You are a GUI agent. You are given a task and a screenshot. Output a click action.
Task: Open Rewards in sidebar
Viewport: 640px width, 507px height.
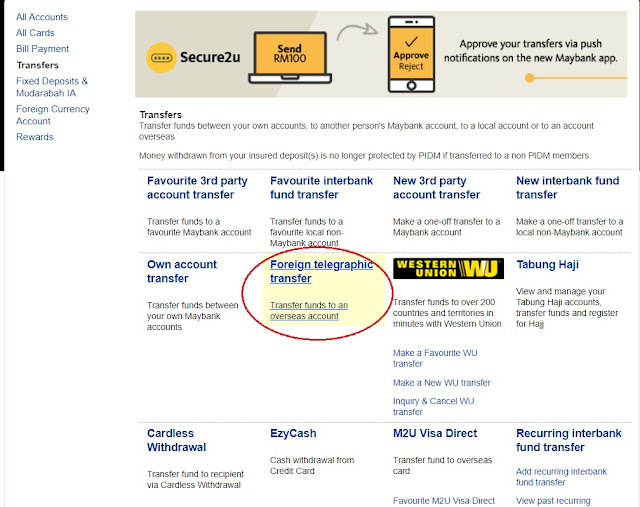(x=35, y=137)
